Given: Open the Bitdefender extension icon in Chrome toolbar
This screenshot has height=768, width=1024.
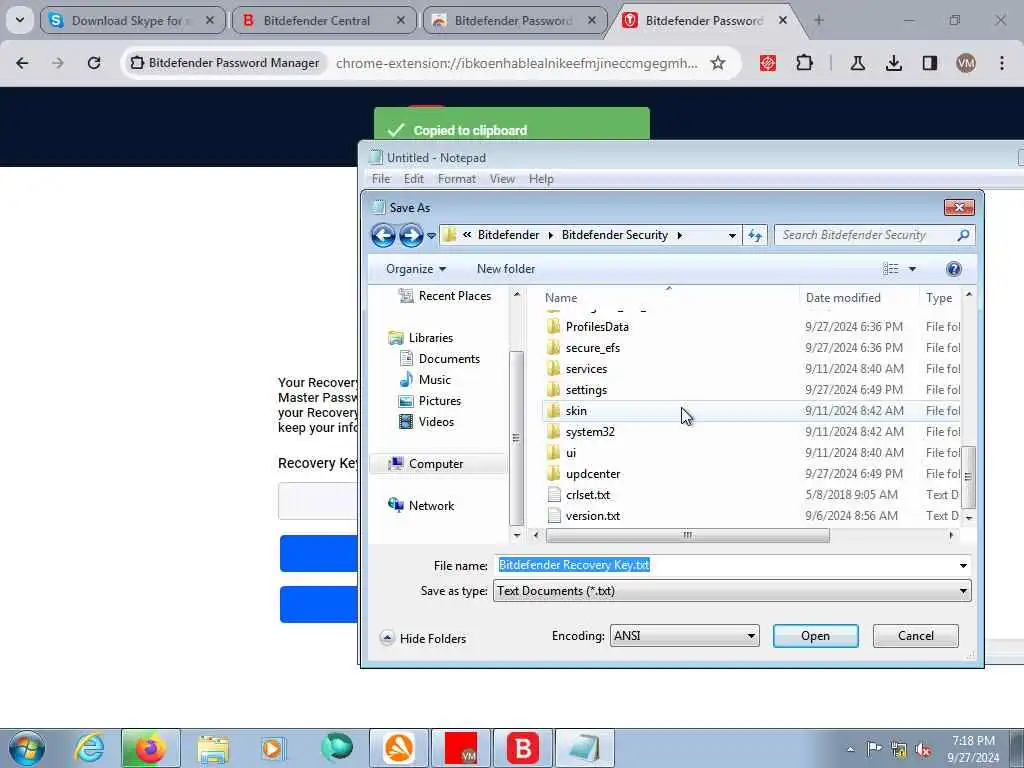Looking at the screenshot, I should click(x=768, y=63).
